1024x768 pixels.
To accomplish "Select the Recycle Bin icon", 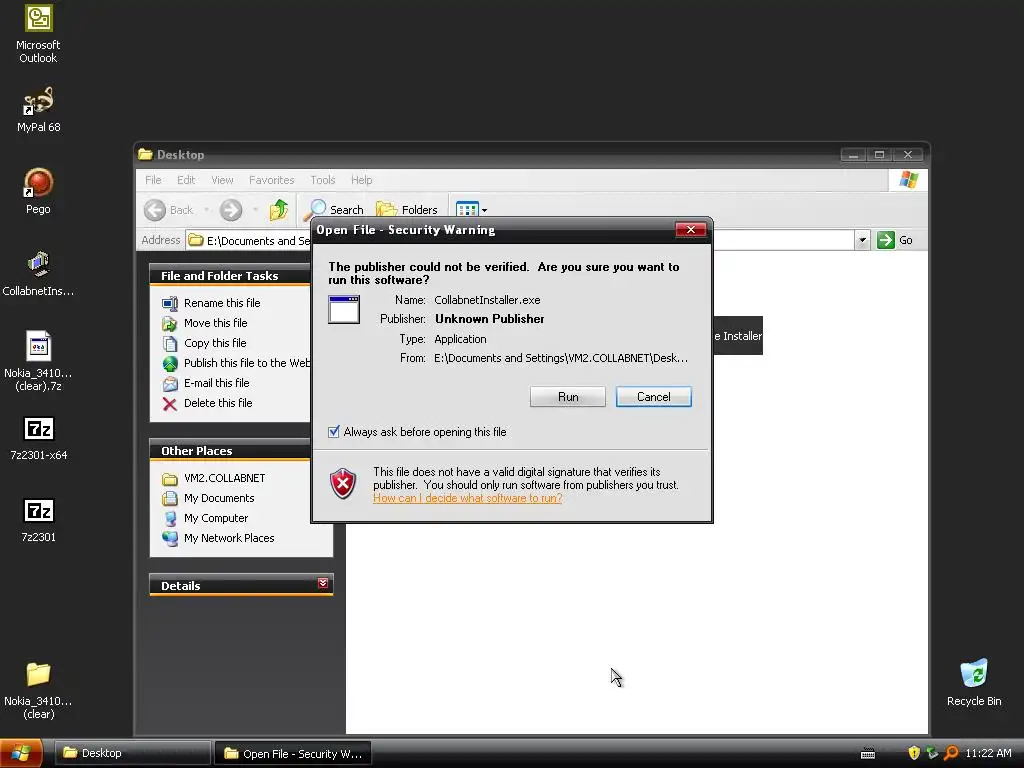I will coord(974,682).
